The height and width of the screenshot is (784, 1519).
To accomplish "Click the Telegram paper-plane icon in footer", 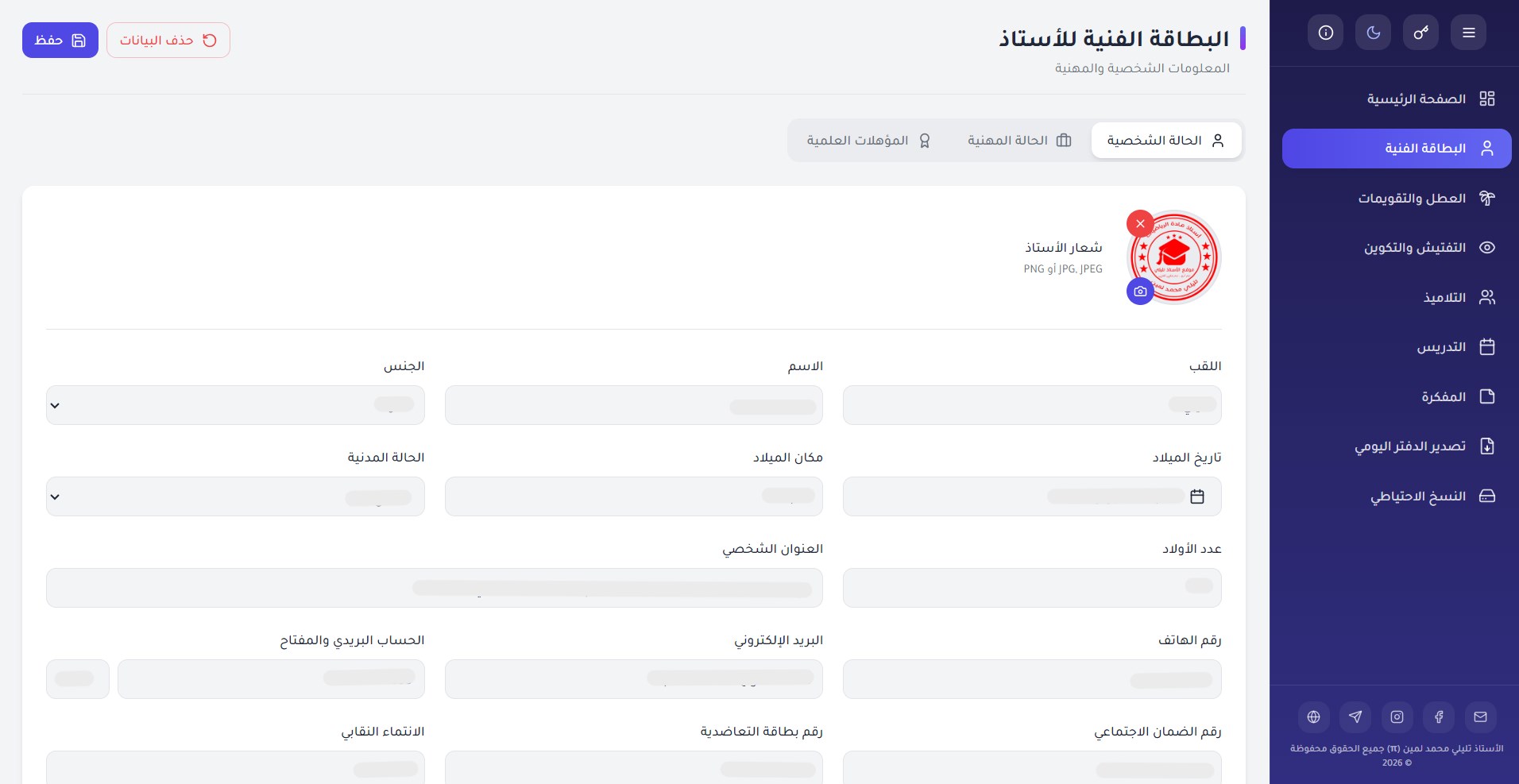I will [x=1355, y=717].
